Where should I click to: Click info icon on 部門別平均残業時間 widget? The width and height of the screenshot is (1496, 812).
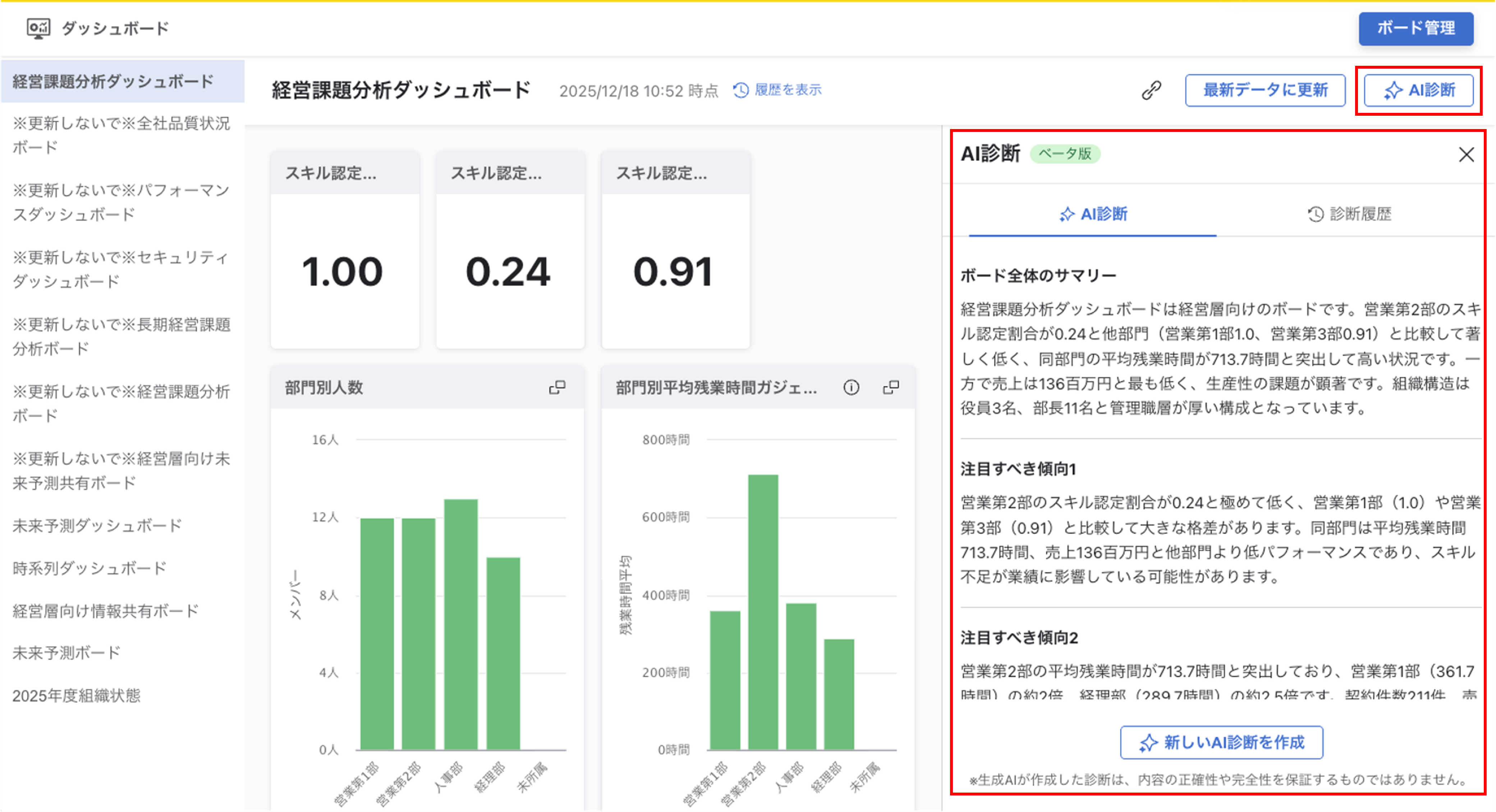point(851,387)
